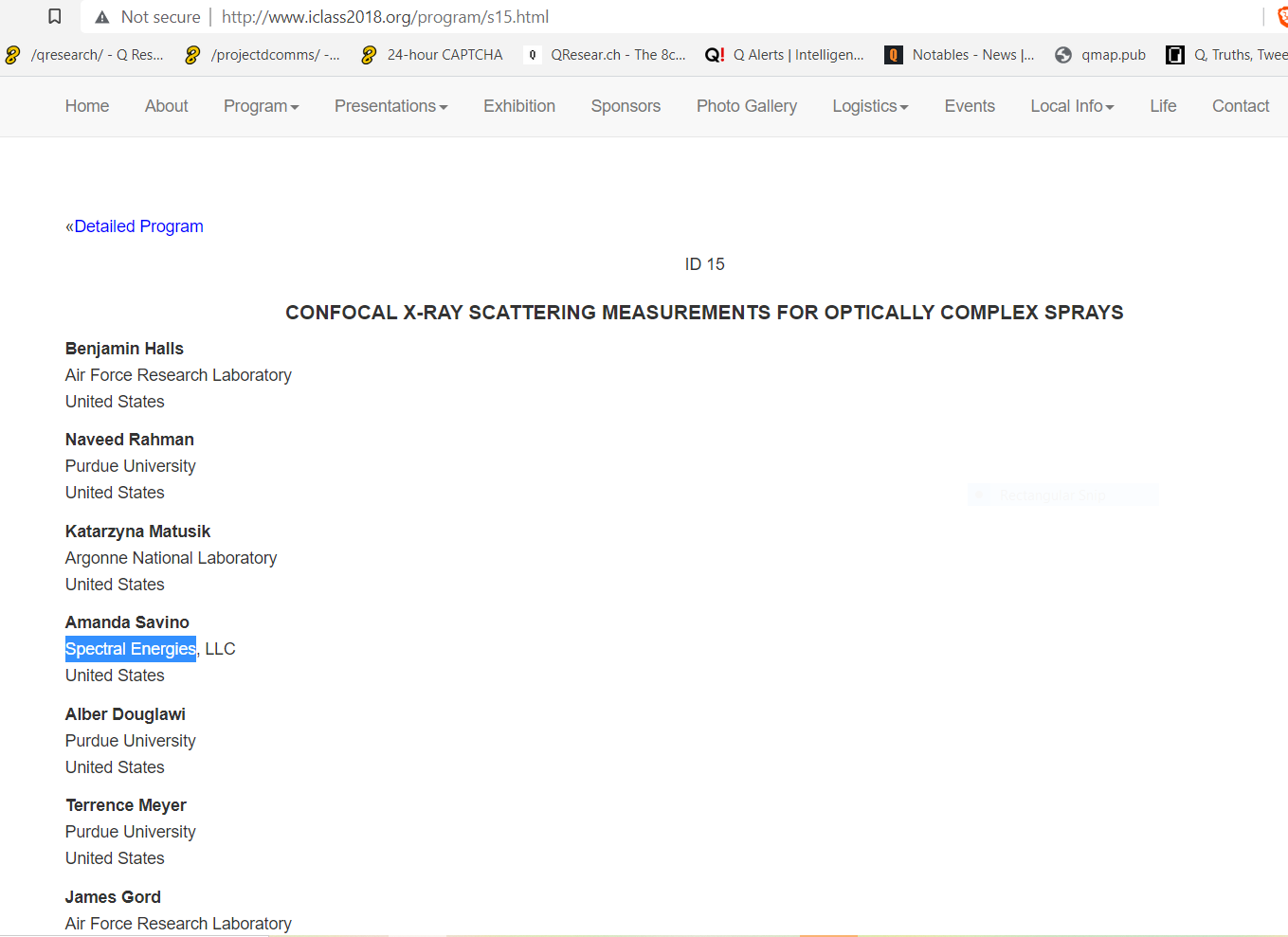Image resolution: width=1288 pixels, height=937 pixels.
Task: Click author name Benjamin Halls
Action: click(x=124, y=349)
